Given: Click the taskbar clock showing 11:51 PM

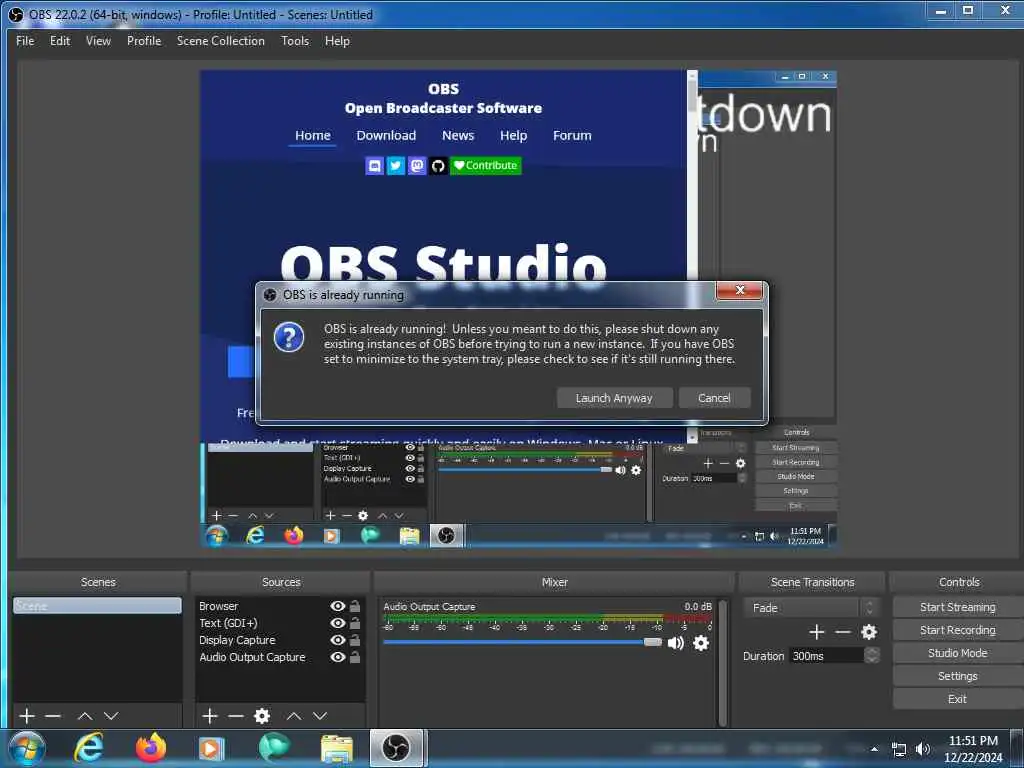Looking at the screenshot, I should [x=973, y=749].
